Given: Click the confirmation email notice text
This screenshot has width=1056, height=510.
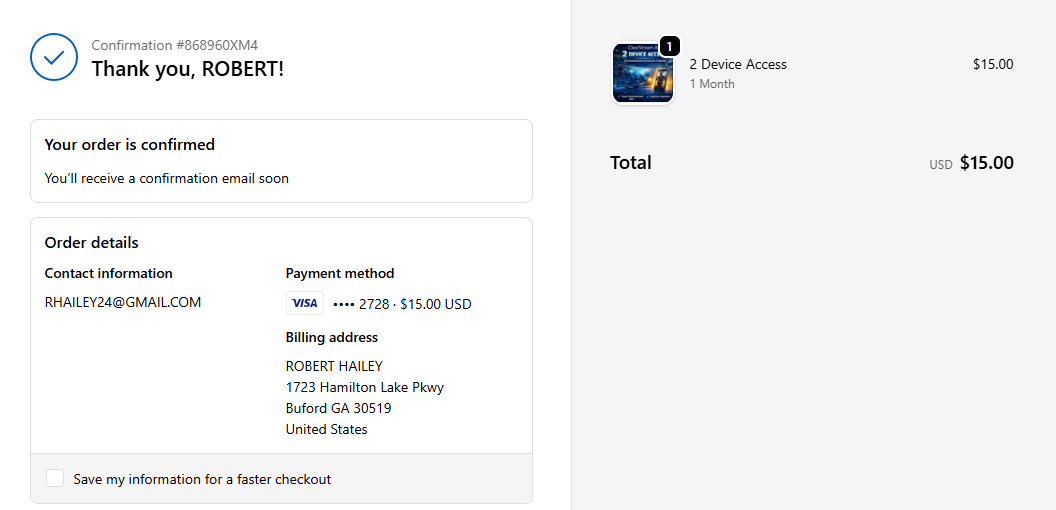Looking at the screenshot, I should point(167,178).
